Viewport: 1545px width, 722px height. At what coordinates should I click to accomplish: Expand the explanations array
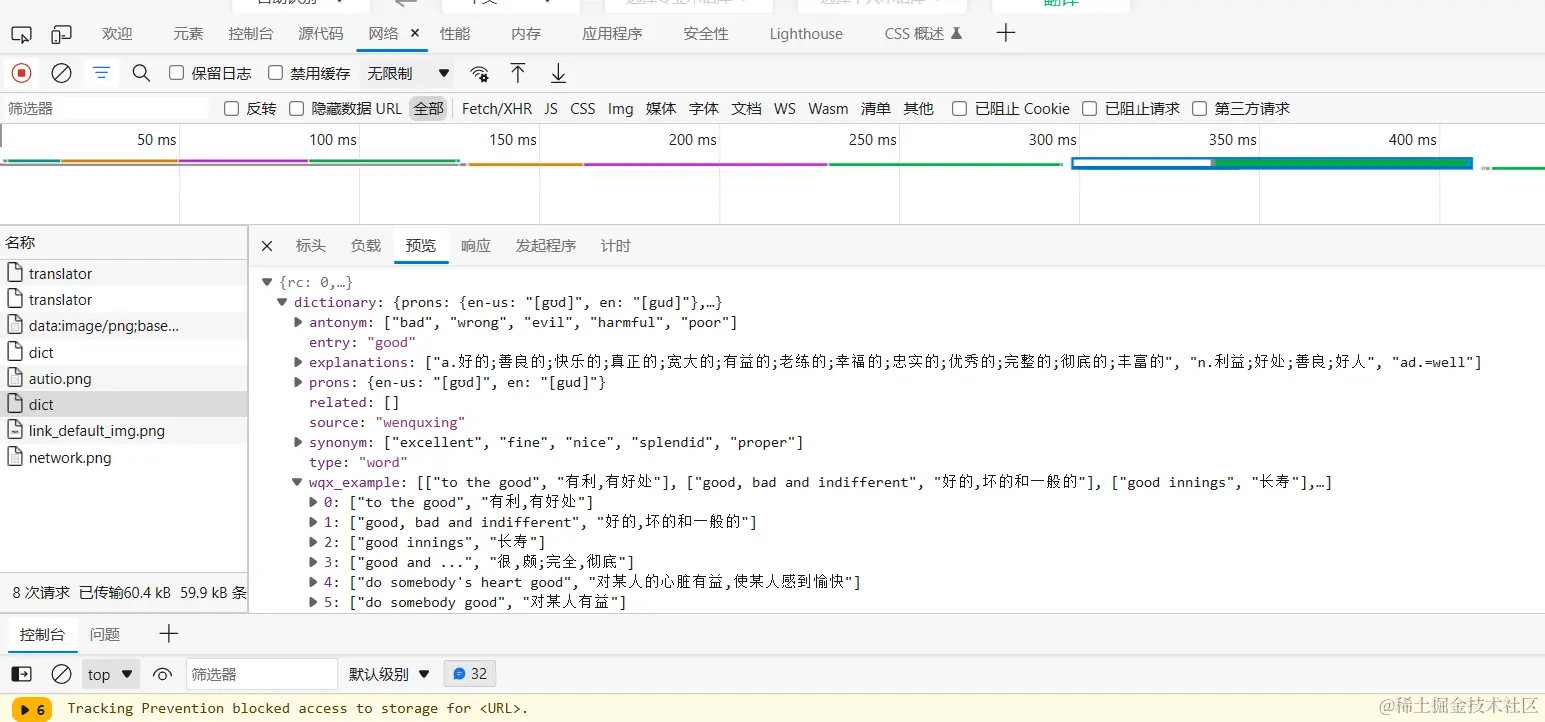298,363
